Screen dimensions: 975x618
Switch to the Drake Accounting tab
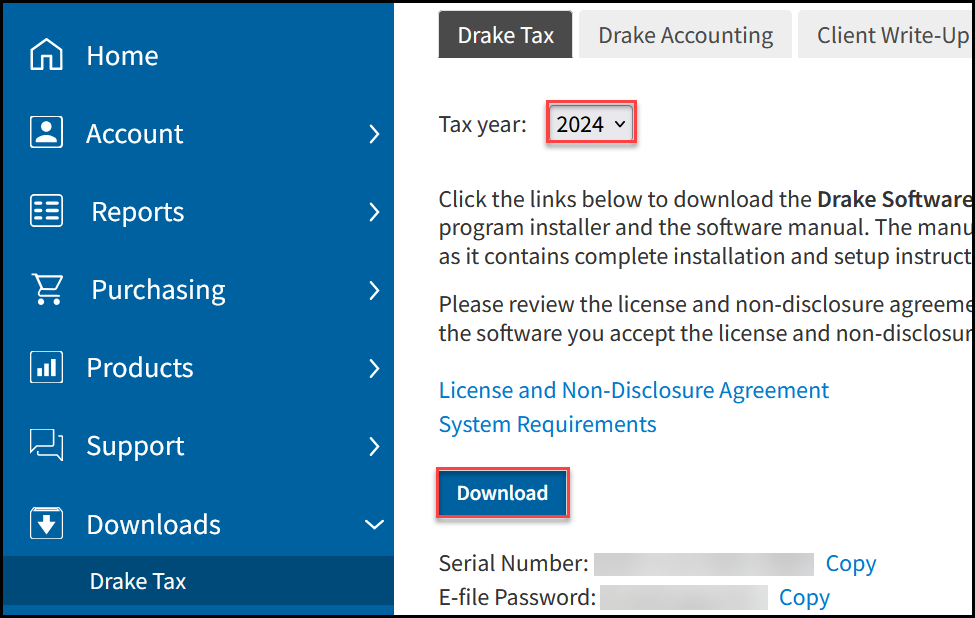tap(685, 35)
